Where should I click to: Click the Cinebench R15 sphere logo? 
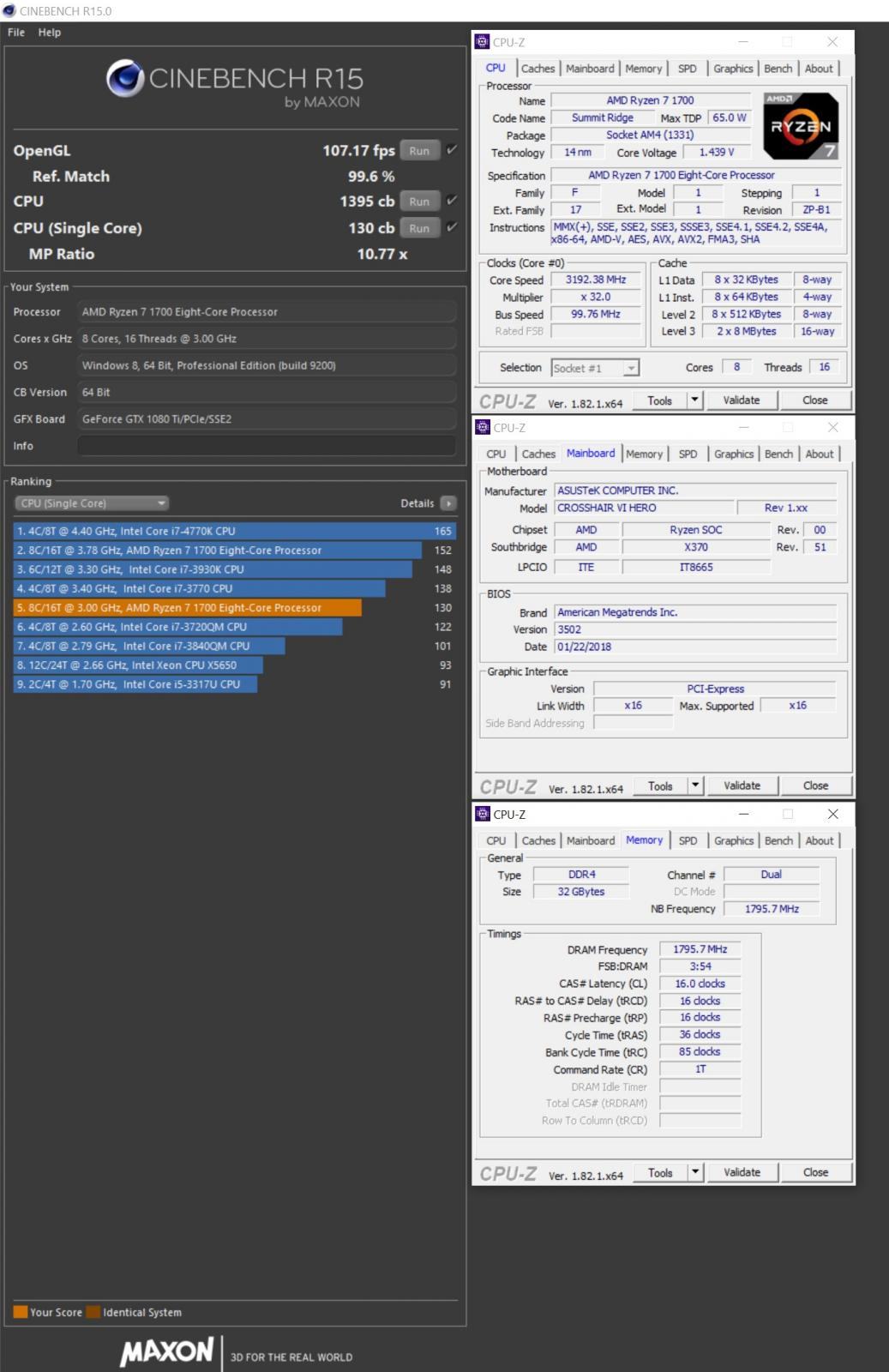tap(125, 78)
